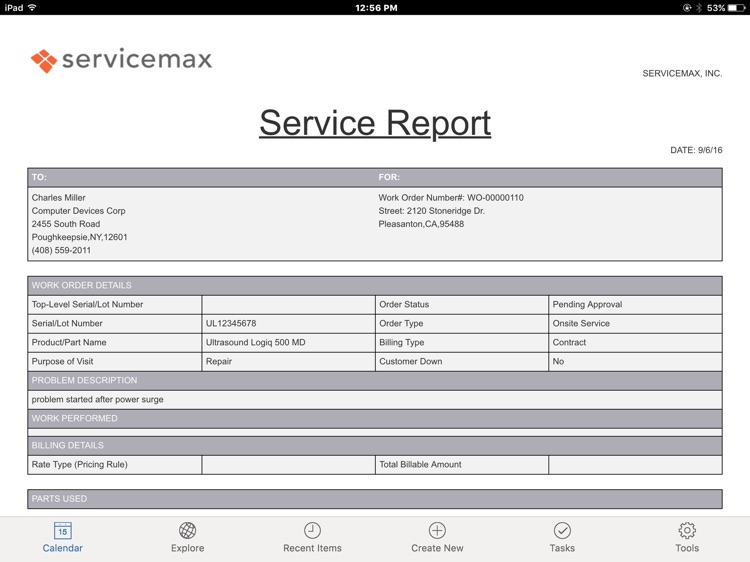Select the Order Type label
Viewport: 750px width, 562px height.
(401, 323)
